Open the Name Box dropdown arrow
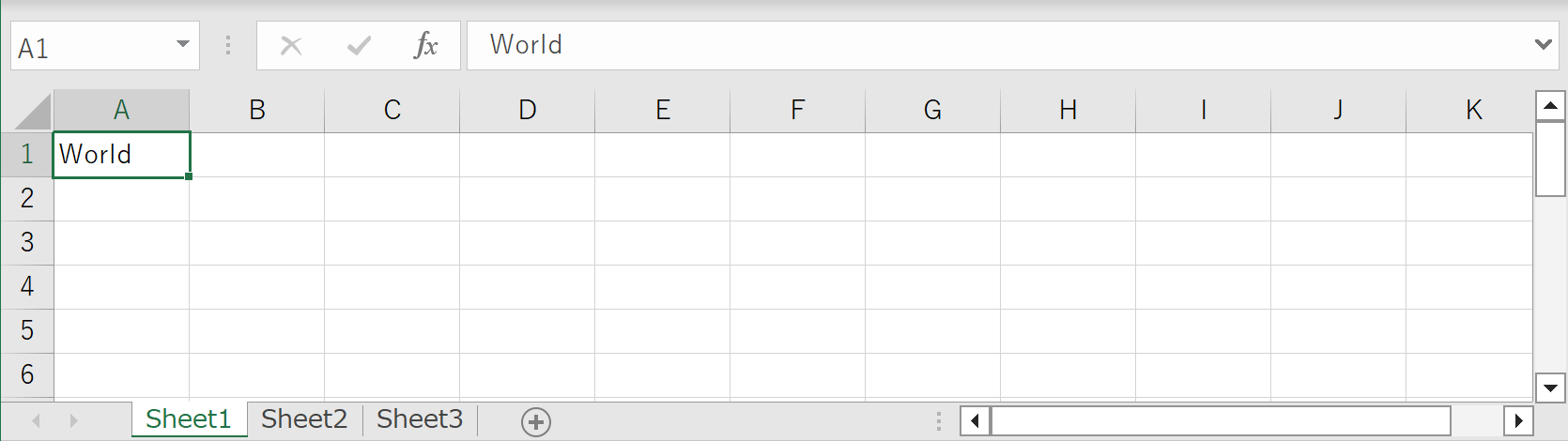Image resolution: width=1568 pixels, height=441 pixels. coord(183,44)
